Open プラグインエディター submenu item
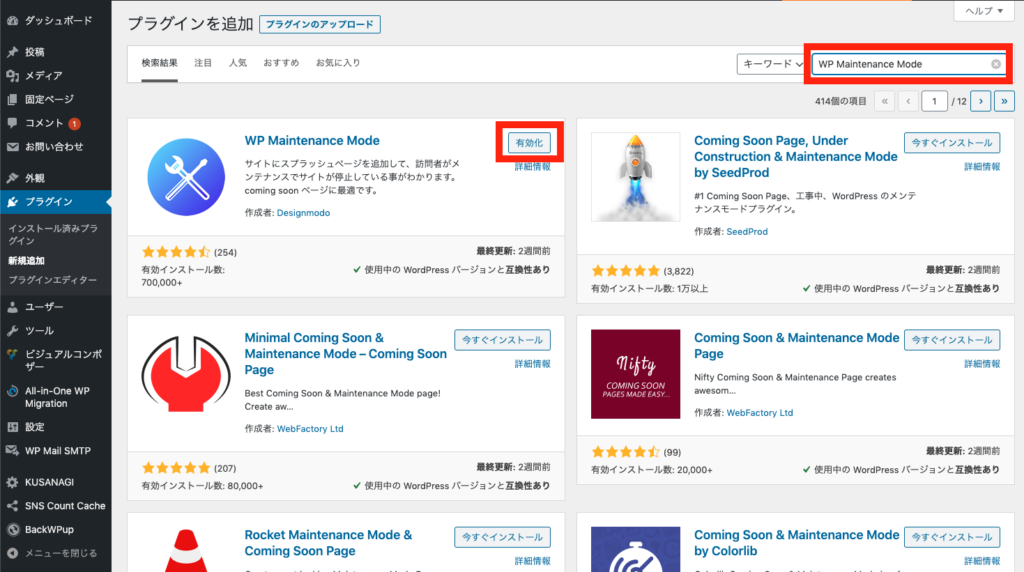Screen dimensions: 1024x572 point(52,280)
